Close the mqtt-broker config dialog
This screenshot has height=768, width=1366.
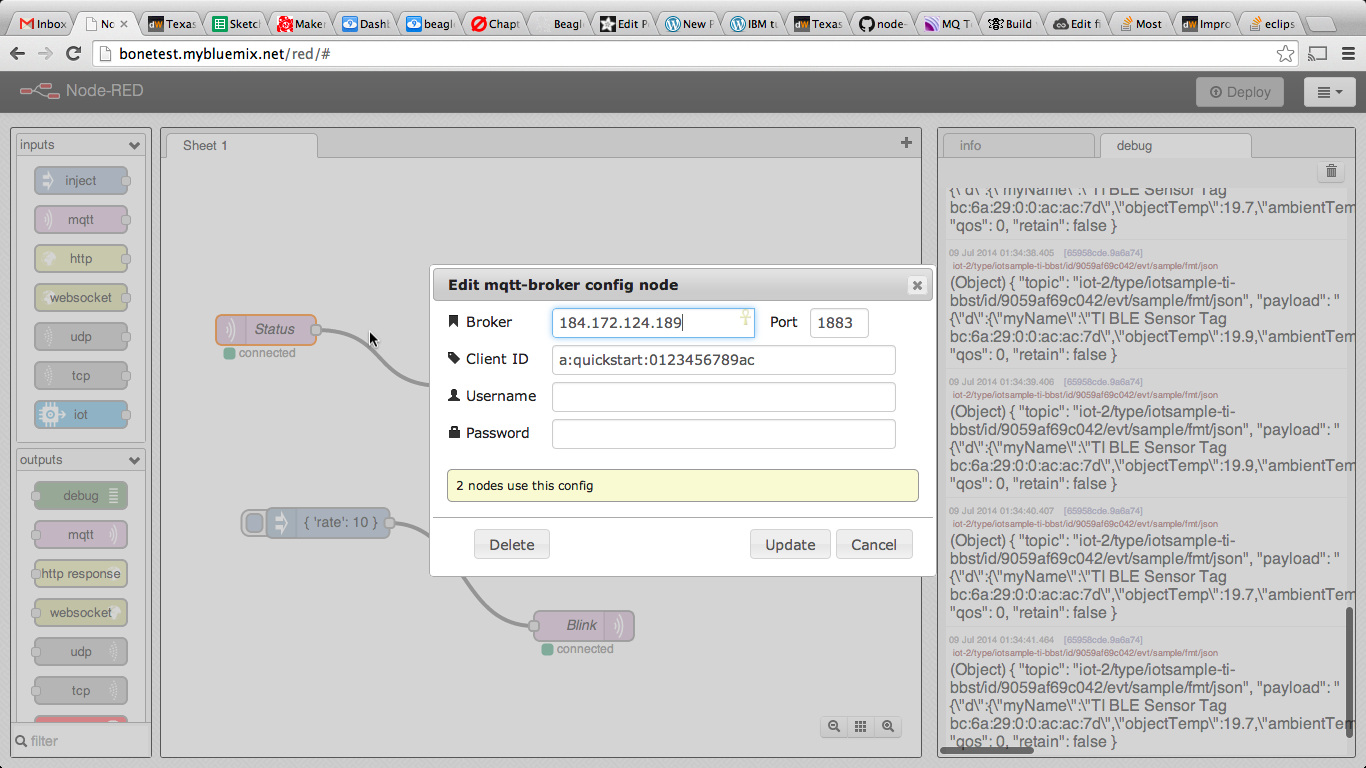916,285
